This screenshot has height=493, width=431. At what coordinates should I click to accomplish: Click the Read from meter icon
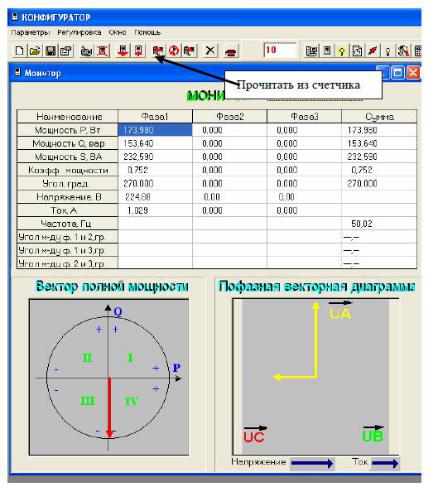[158, 51]
